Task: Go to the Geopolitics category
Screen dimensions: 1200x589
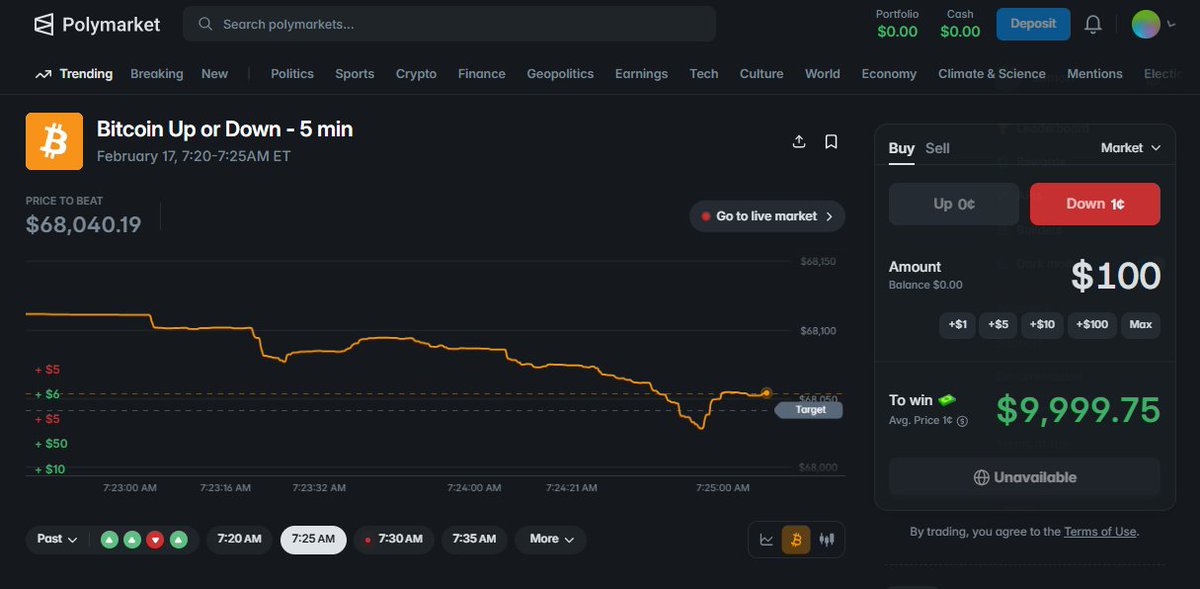Action: pos(560,74)
